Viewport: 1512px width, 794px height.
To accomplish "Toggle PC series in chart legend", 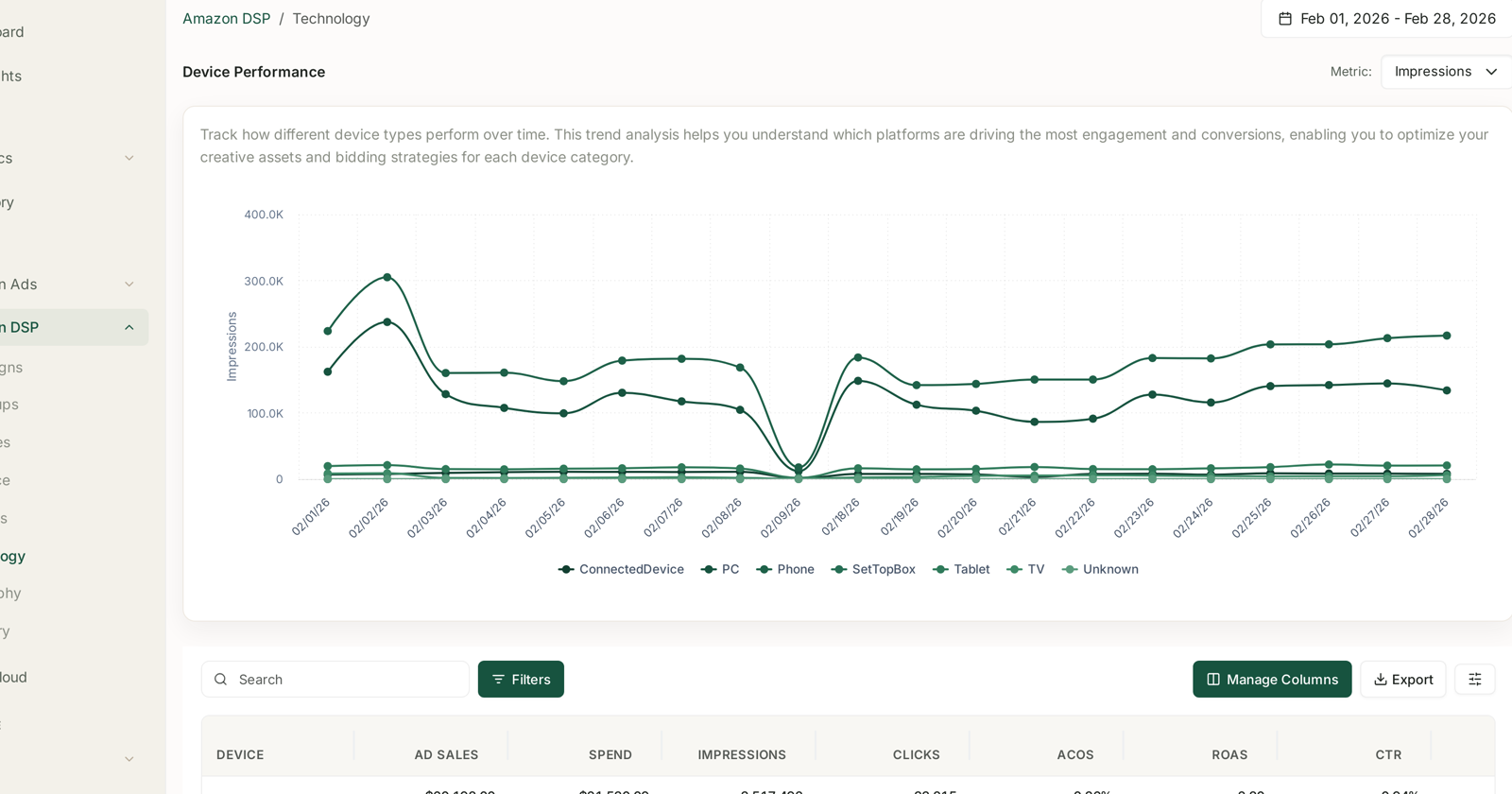I will pyautogui.click(x=720, y=569).
